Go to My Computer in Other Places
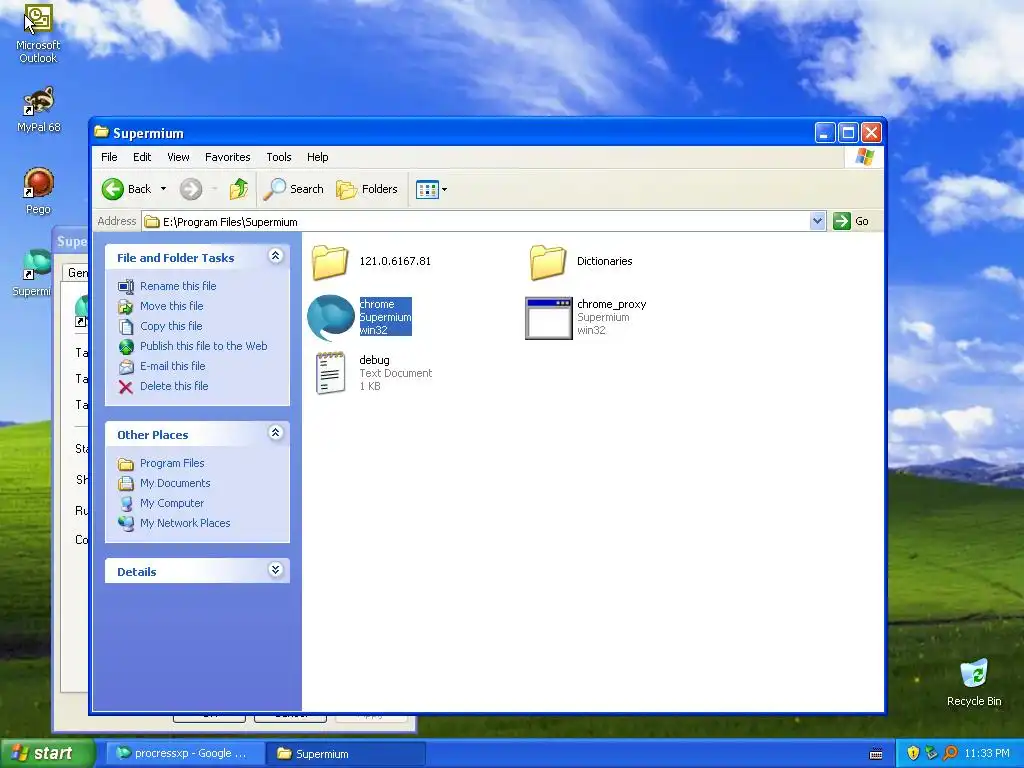This screenshot has height=768, width=1024. click(x=172, y=503)
